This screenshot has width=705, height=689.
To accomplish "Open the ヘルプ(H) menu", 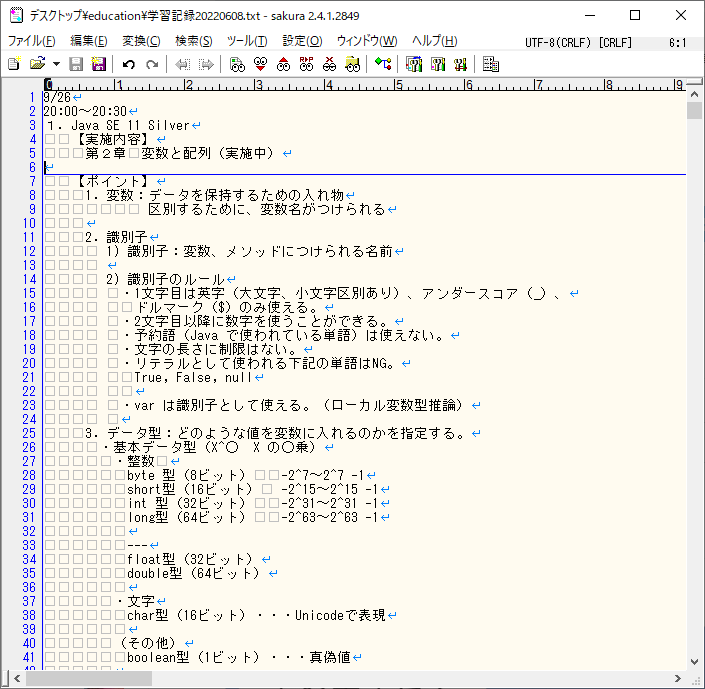I will (x=434, y=41).
